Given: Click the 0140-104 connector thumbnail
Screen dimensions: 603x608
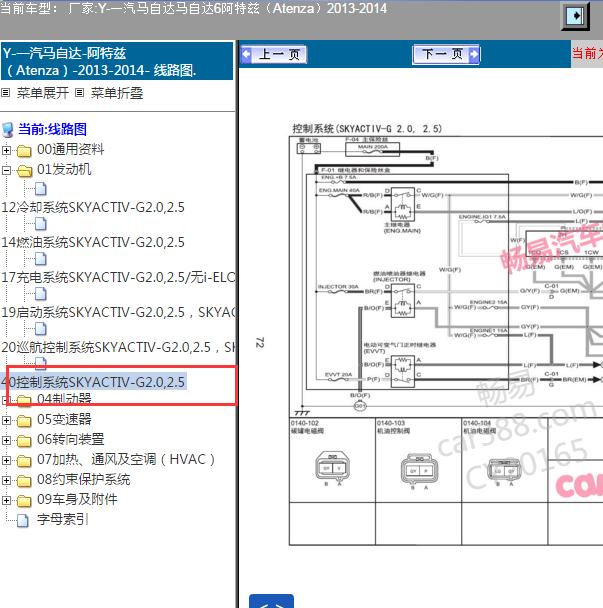Looking at the screenshot, I should pyautogui.click(x=505, y=471).
